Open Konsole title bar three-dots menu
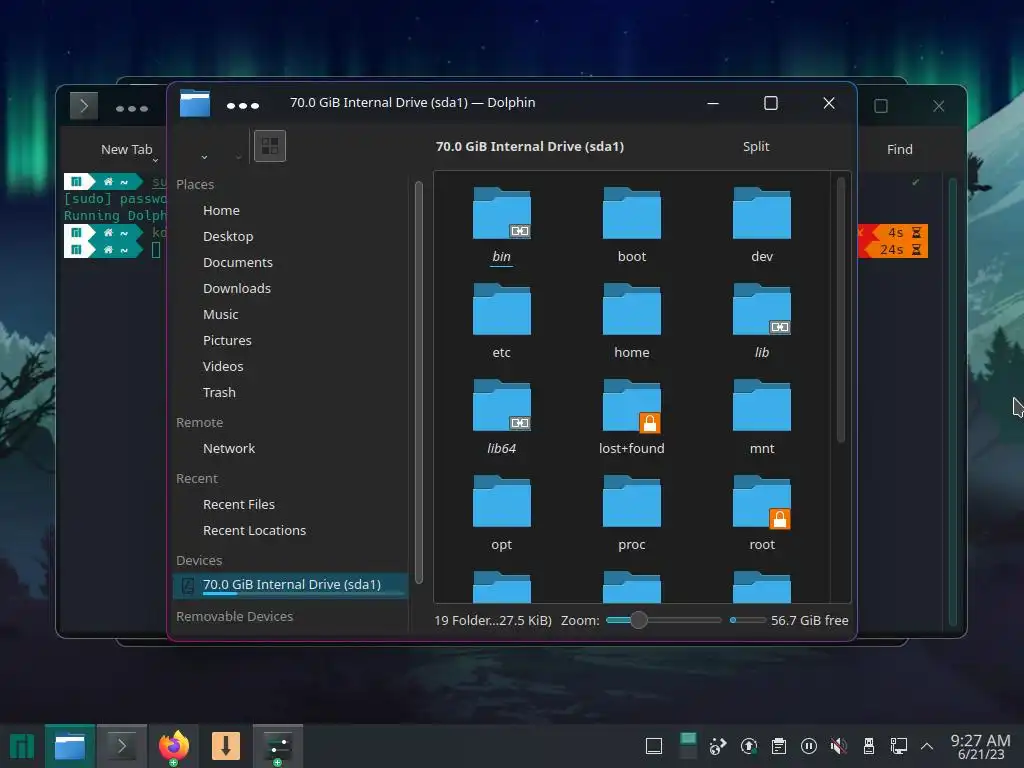This screenshot has width=1024, height=768. 132,108
